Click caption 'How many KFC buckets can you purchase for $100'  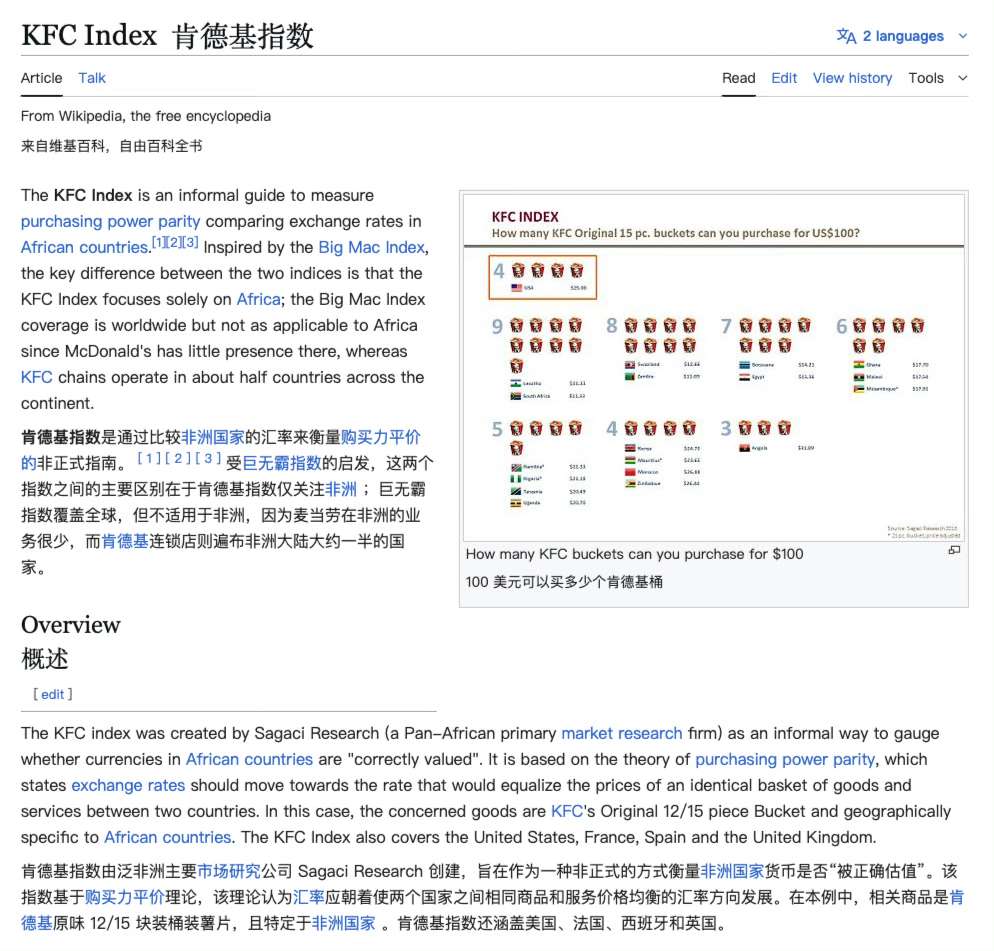click(x=635, y=554)
